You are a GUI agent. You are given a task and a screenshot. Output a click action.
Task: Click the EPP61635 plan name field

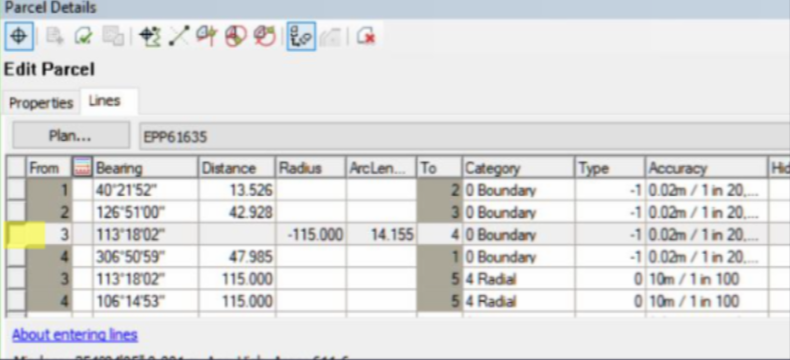pos(465,136)
